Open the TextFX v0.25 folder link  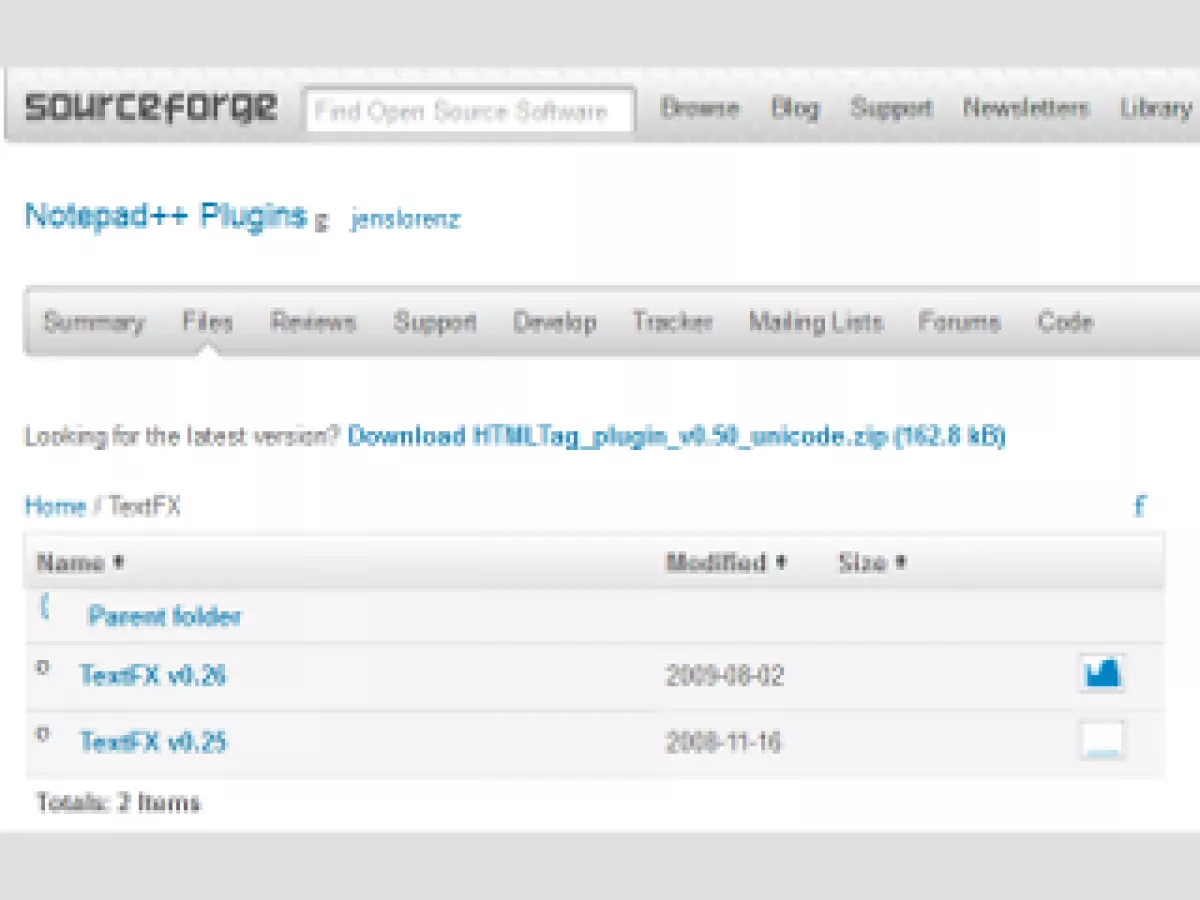point(153,742)
